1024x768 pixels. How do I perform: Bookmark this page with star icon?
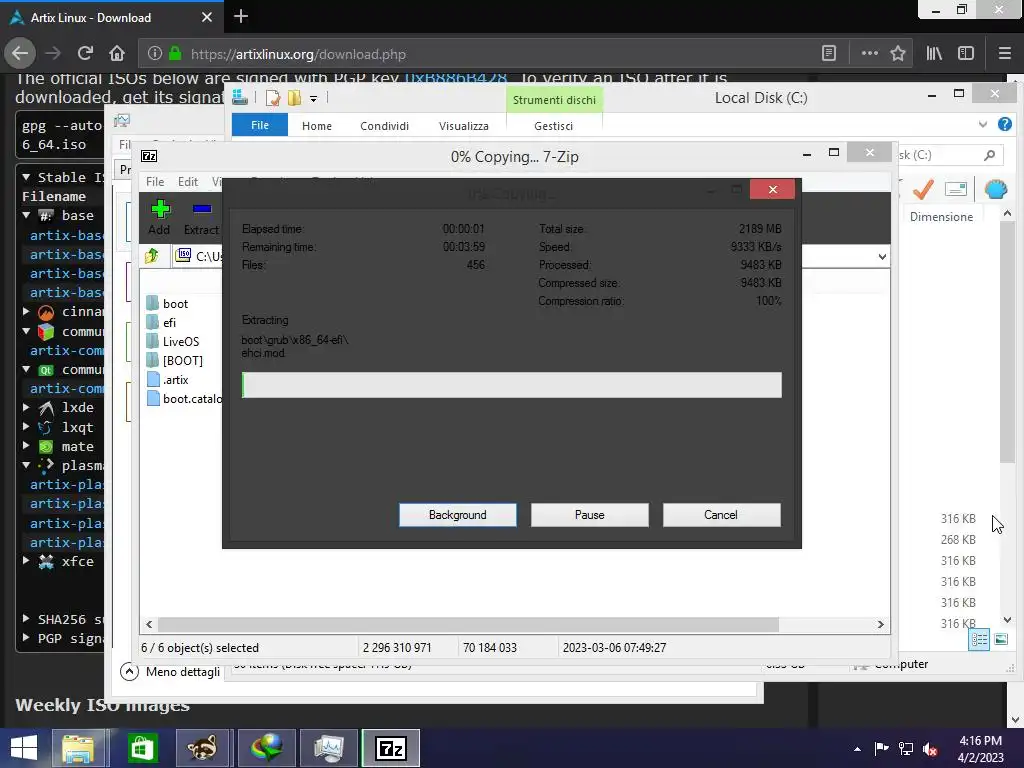click(898, 54)
